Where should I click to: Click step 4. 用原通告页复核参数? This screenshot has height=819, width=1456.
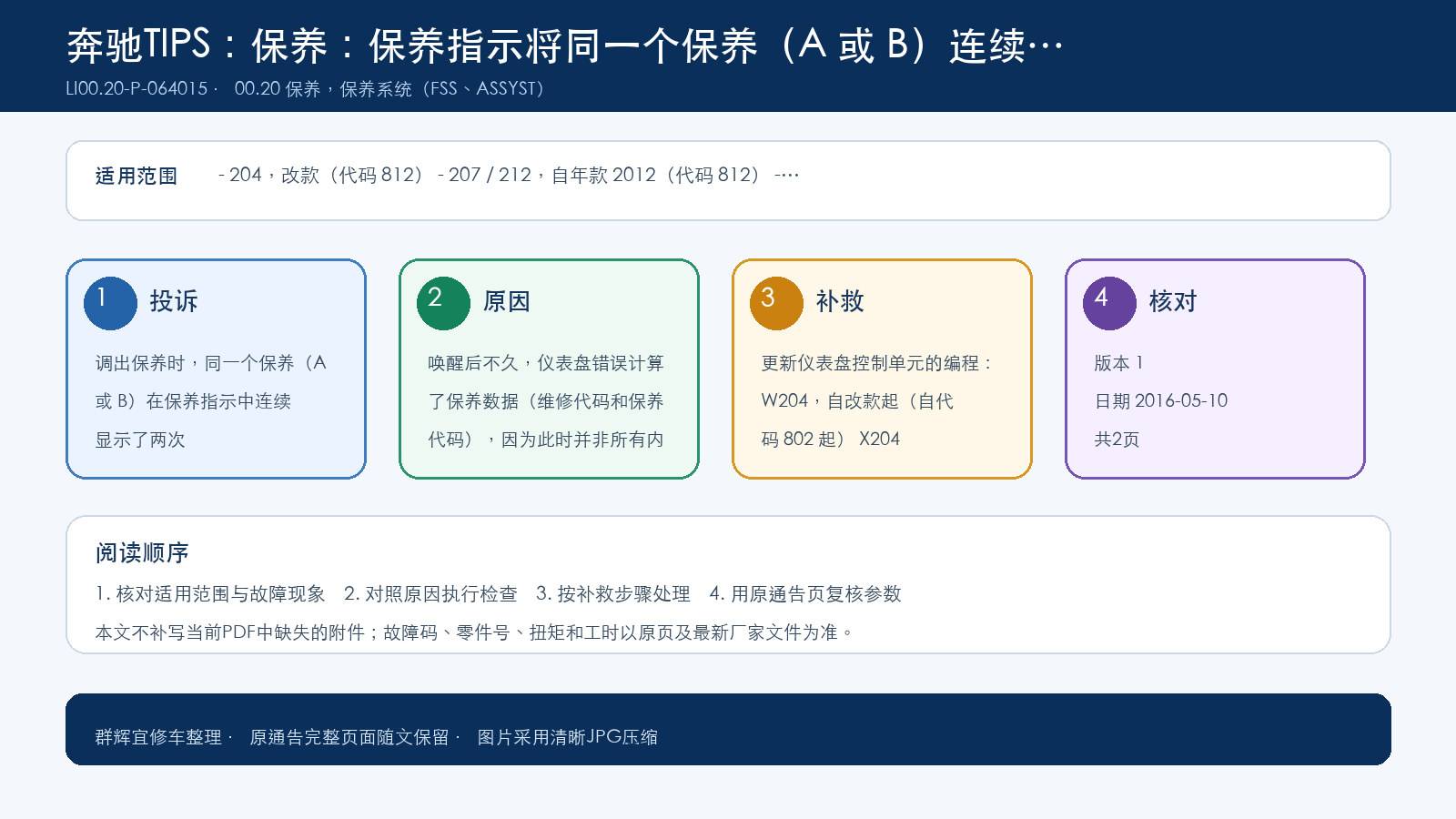coord(805,594)
